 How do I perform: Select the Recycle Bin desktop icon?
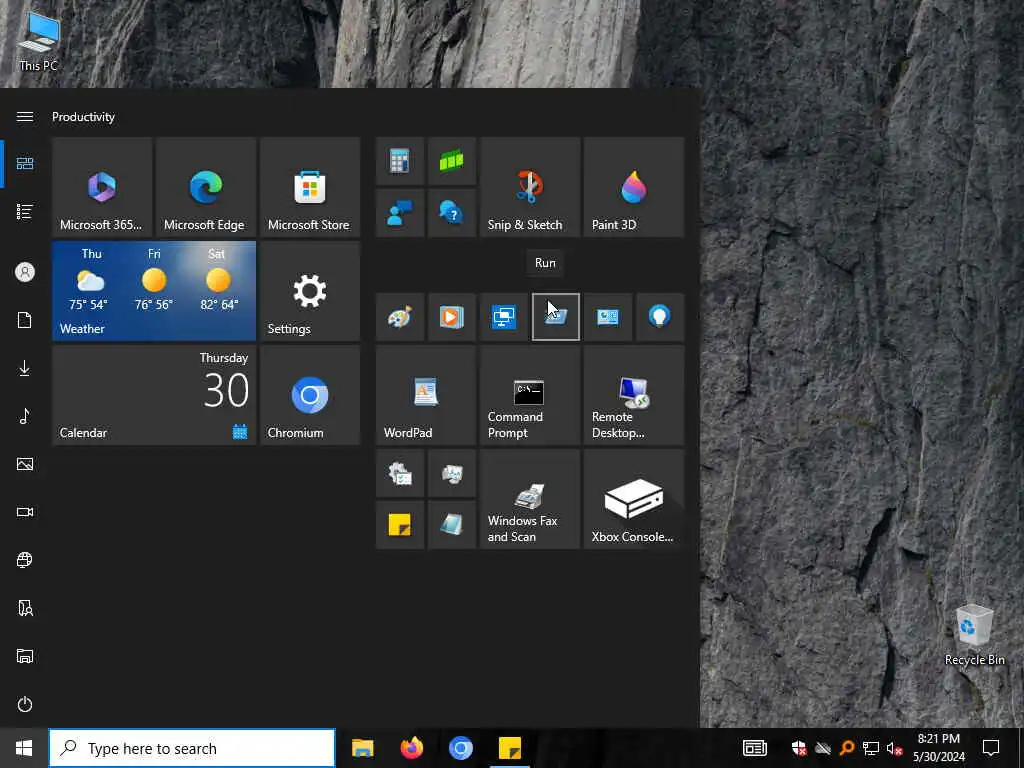point(974,635)
